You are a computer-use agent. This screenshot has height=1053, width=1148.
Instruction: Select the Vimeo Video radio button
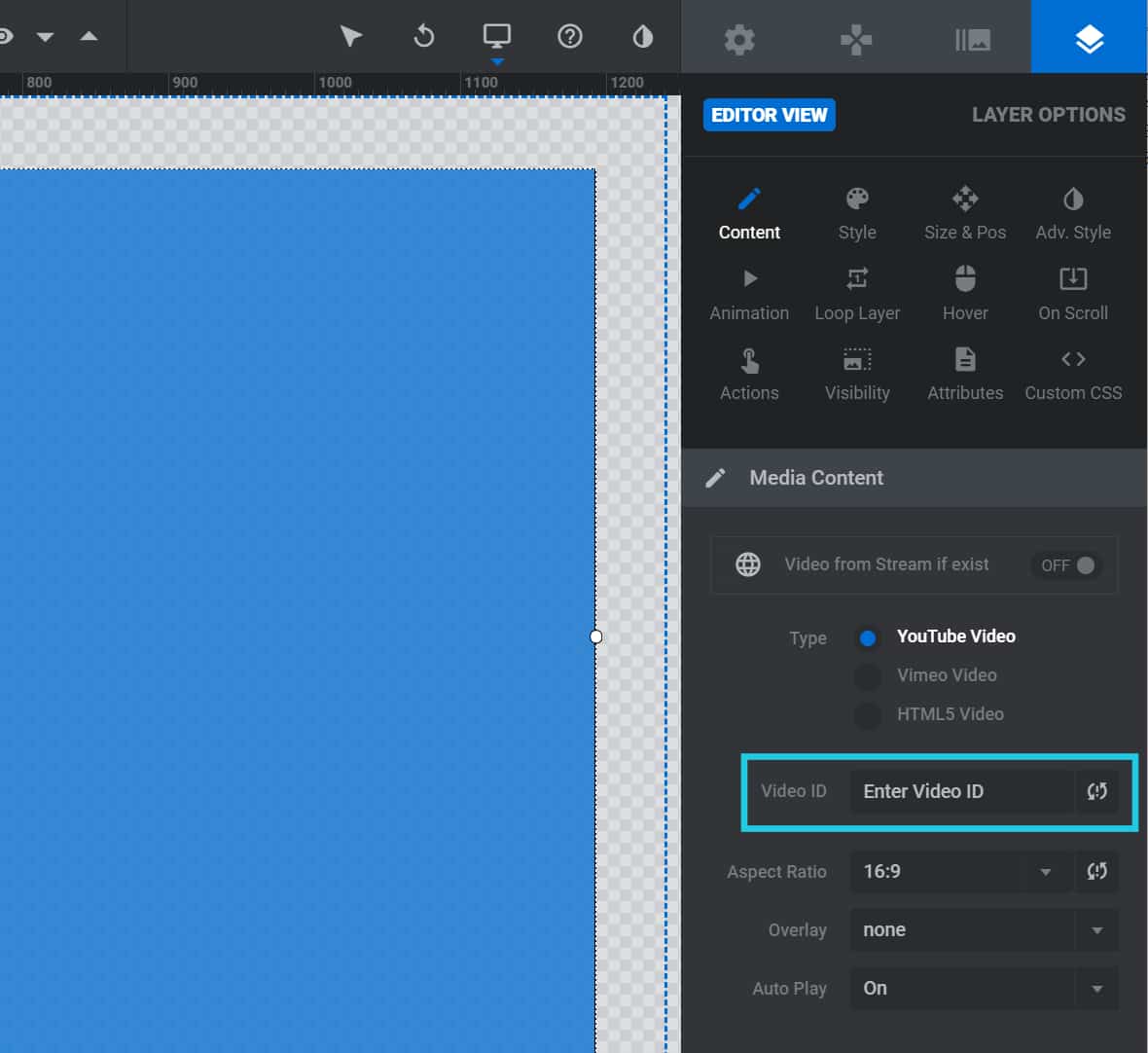(867, 675)
